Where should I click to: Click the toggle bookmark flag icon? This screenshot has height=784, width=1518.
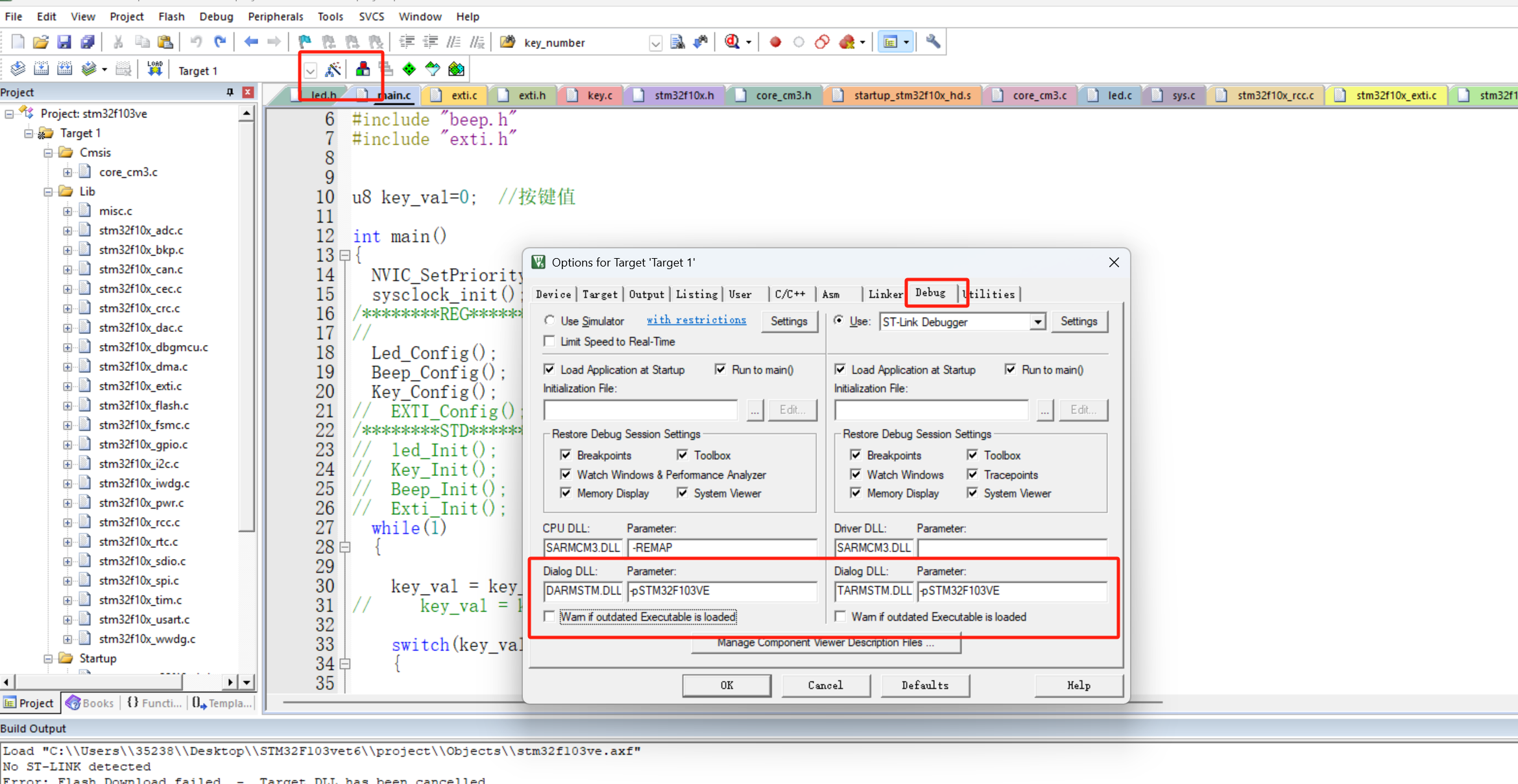(304, 42)
